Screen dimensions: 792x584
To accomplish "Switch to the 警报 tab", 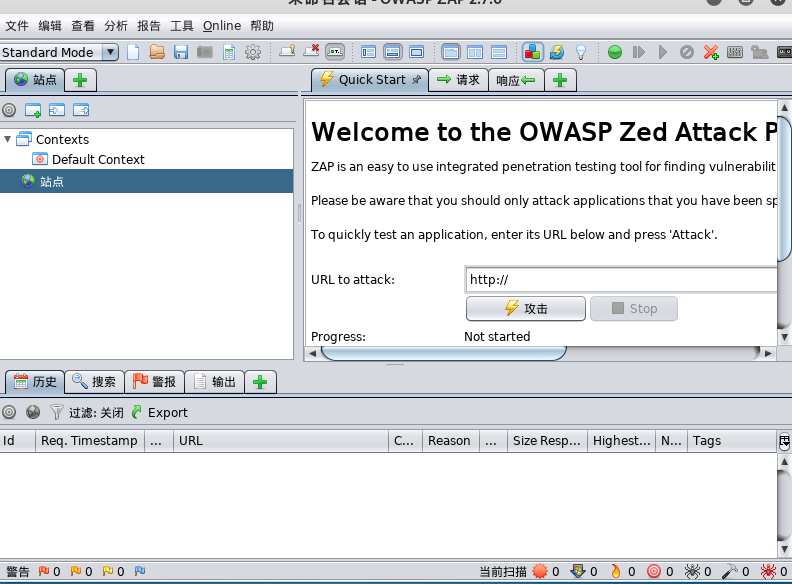I will [x=154, y=381].
